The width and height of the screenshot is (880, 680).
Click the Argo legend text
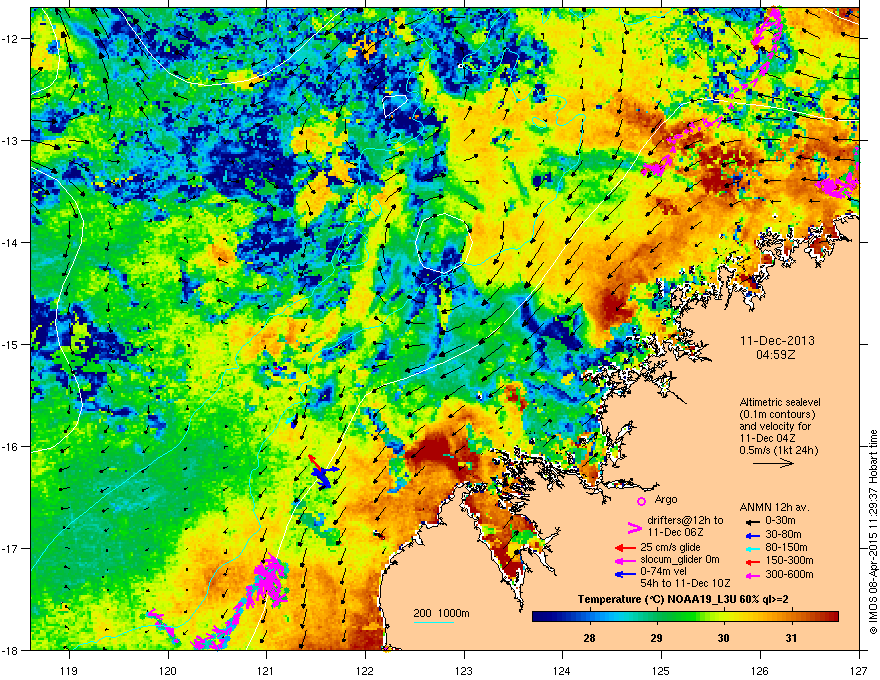[x=666, y=499]
